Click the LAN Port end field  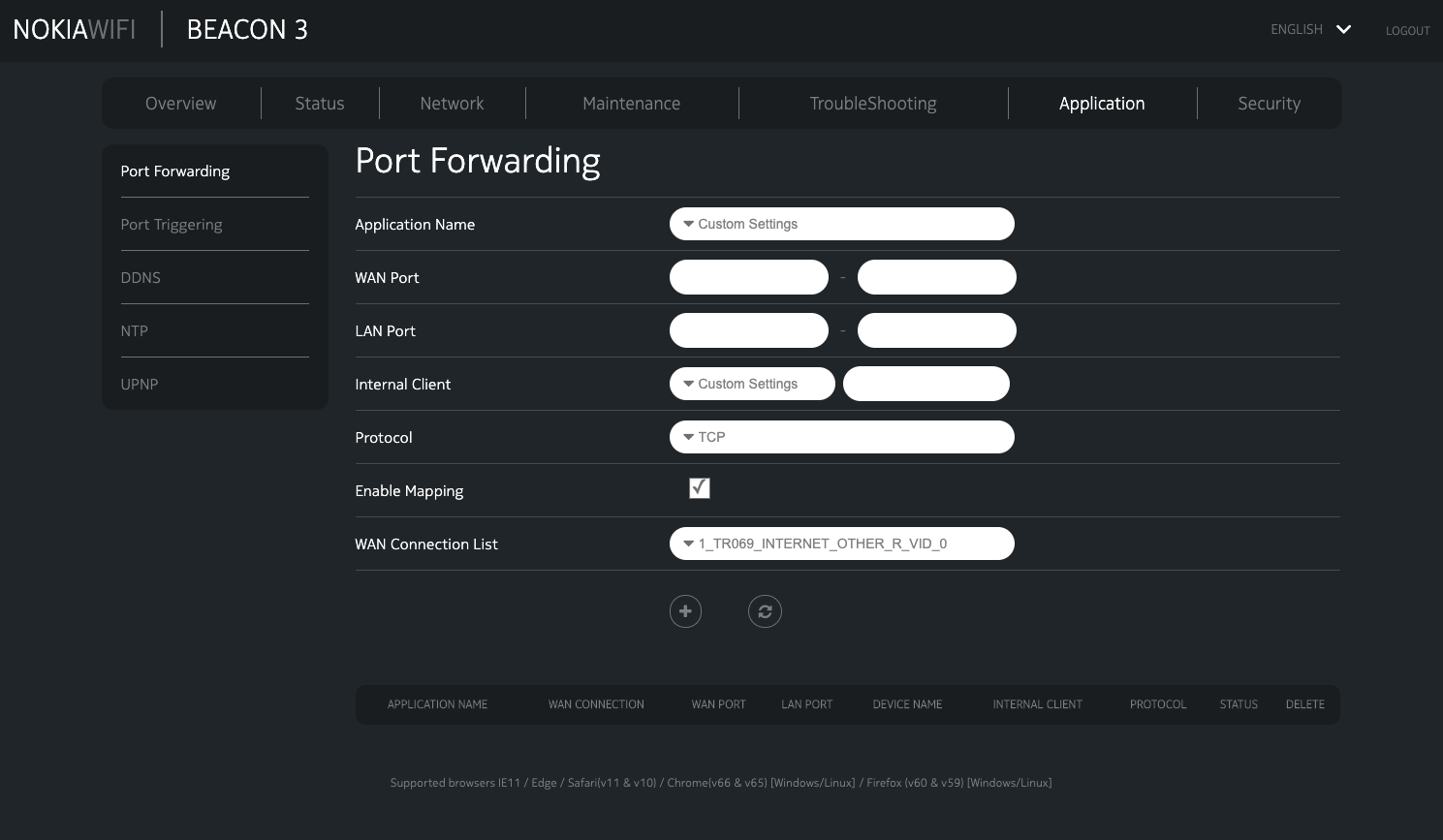coord(937,330)
